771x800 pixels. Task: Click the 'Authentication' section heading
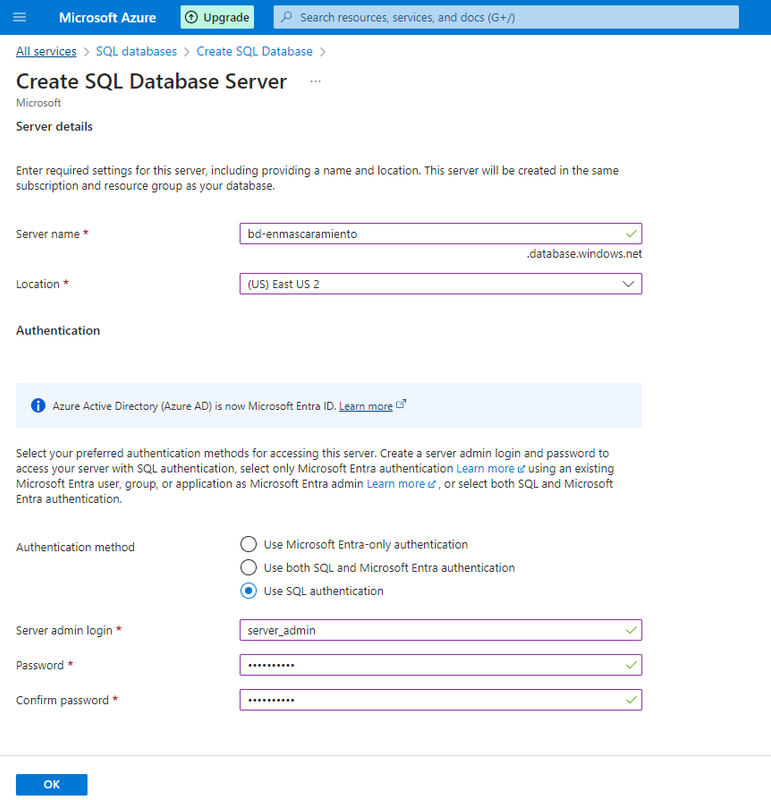click(58, 331)
